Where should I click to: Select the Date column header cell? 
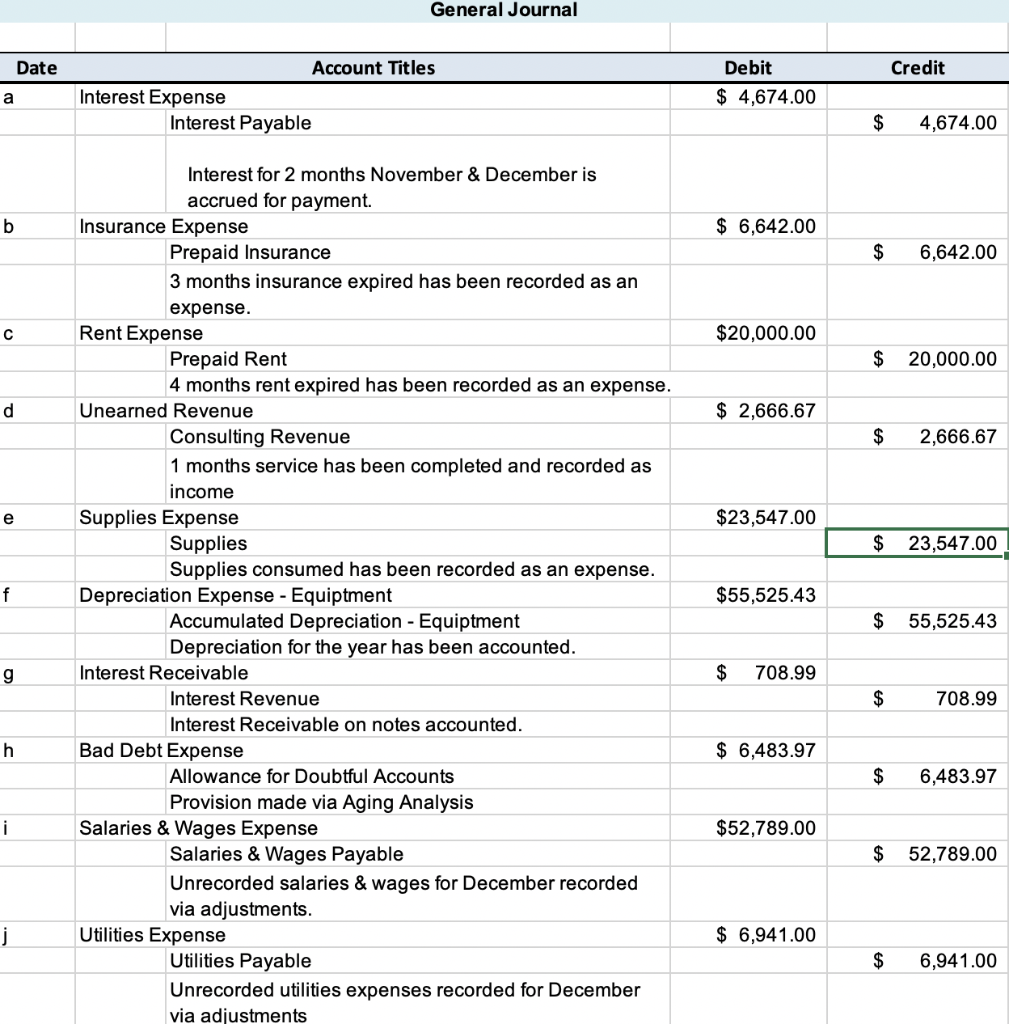point(36,68)
